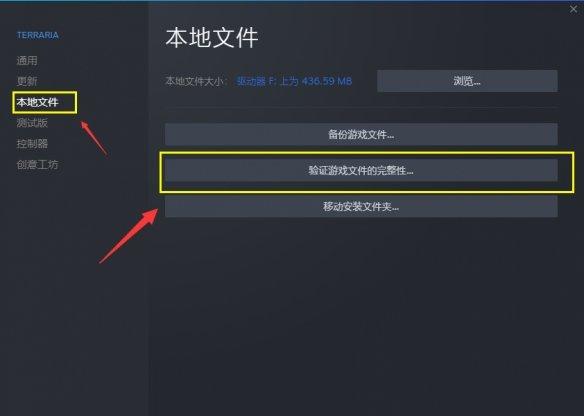
Task: Click 移动安装文件夹... button
Action: pos(361,206)
